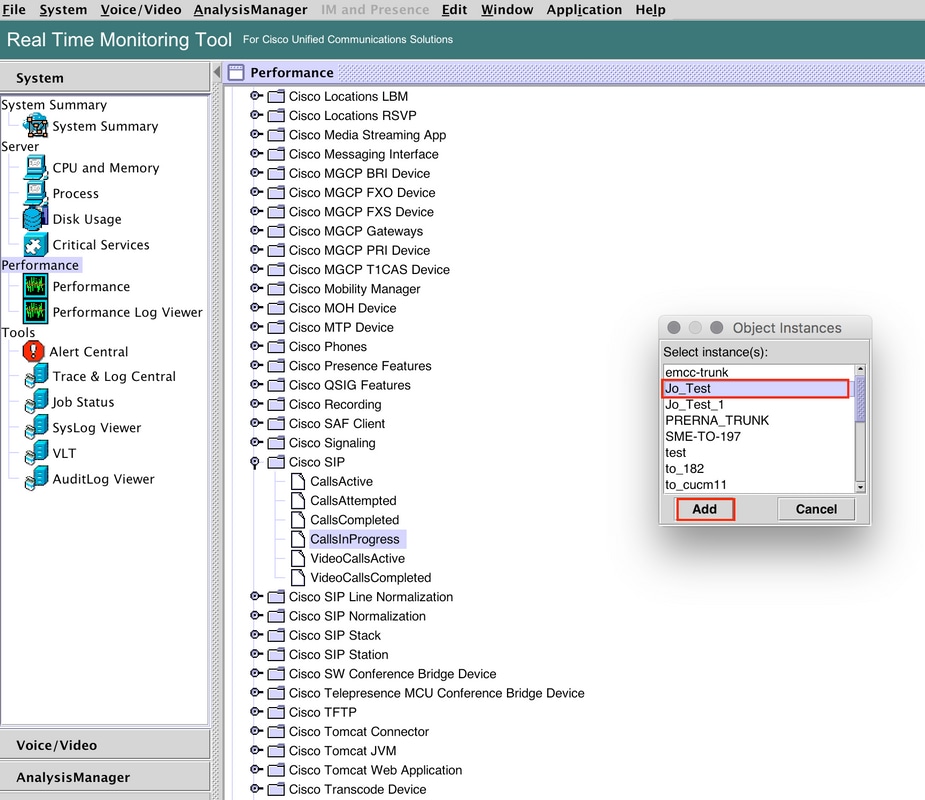Open the Window menu

(507, 9)
